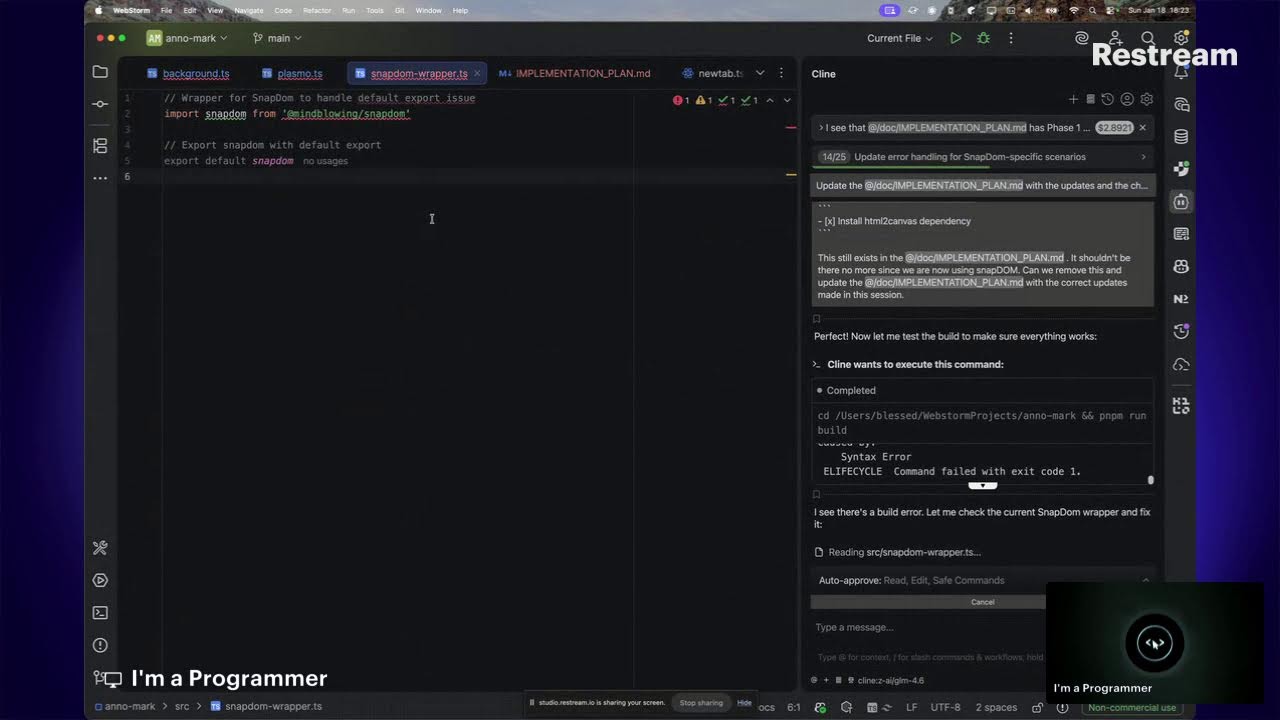Open Search Everywhere magnifier icon

[1148, 38]
